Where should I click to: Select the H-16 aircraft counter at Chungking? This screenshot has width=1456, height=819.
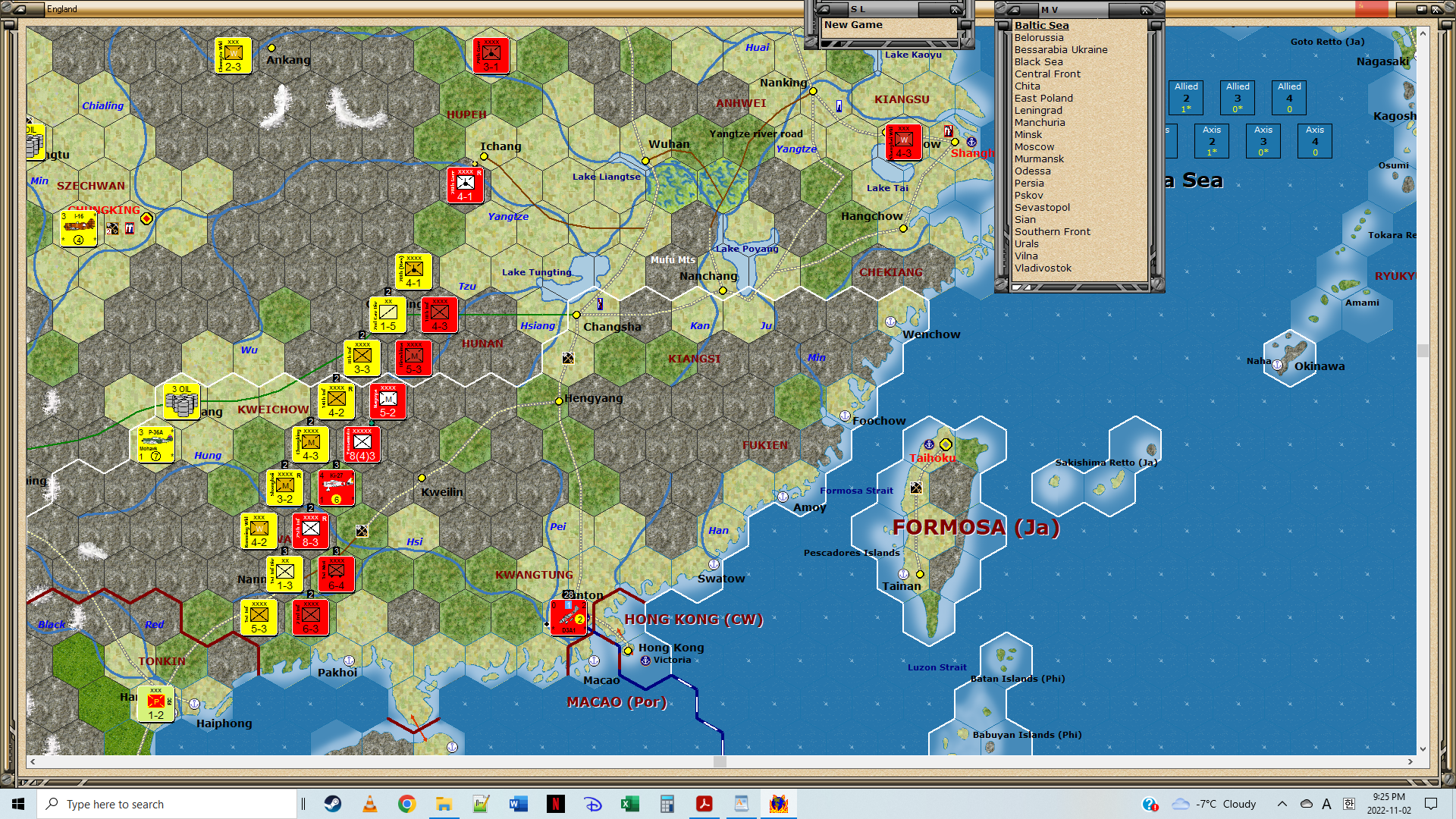point(79,228)
